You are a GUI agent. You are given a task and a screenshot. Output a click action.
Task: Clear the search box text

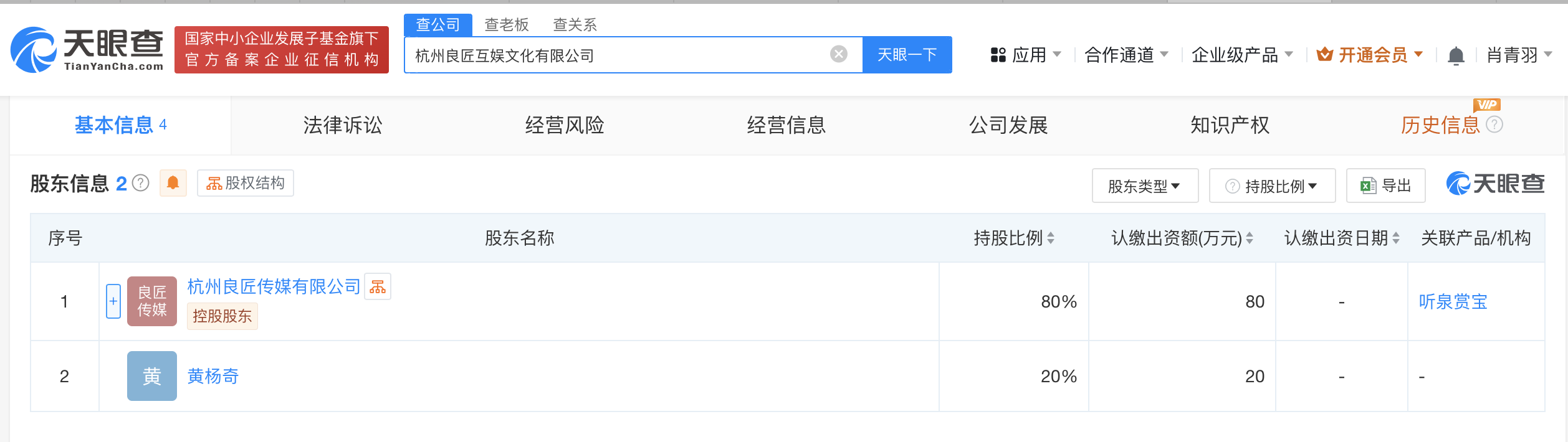839,55
